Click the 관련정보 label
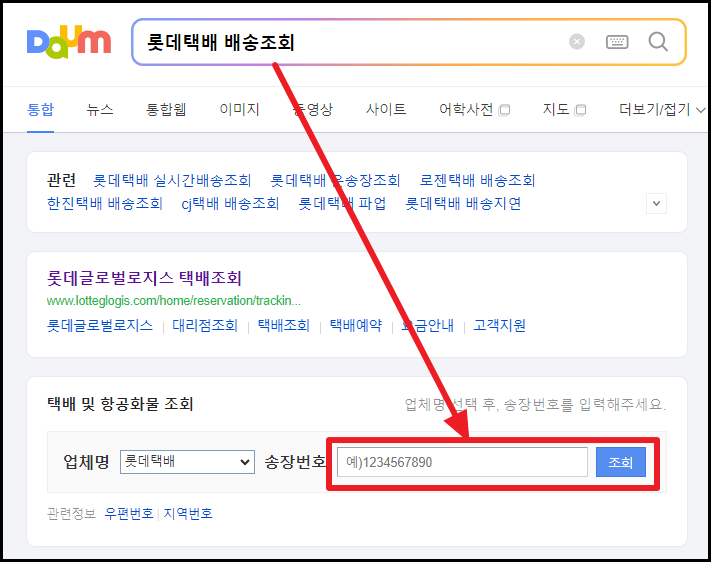 point(72,513)
